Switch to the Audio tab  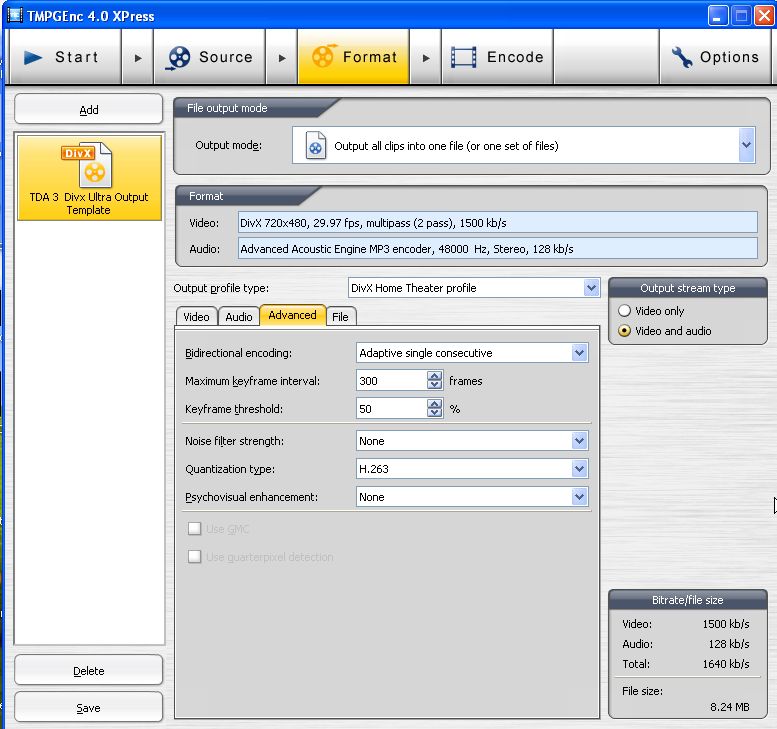click(239, 317)
